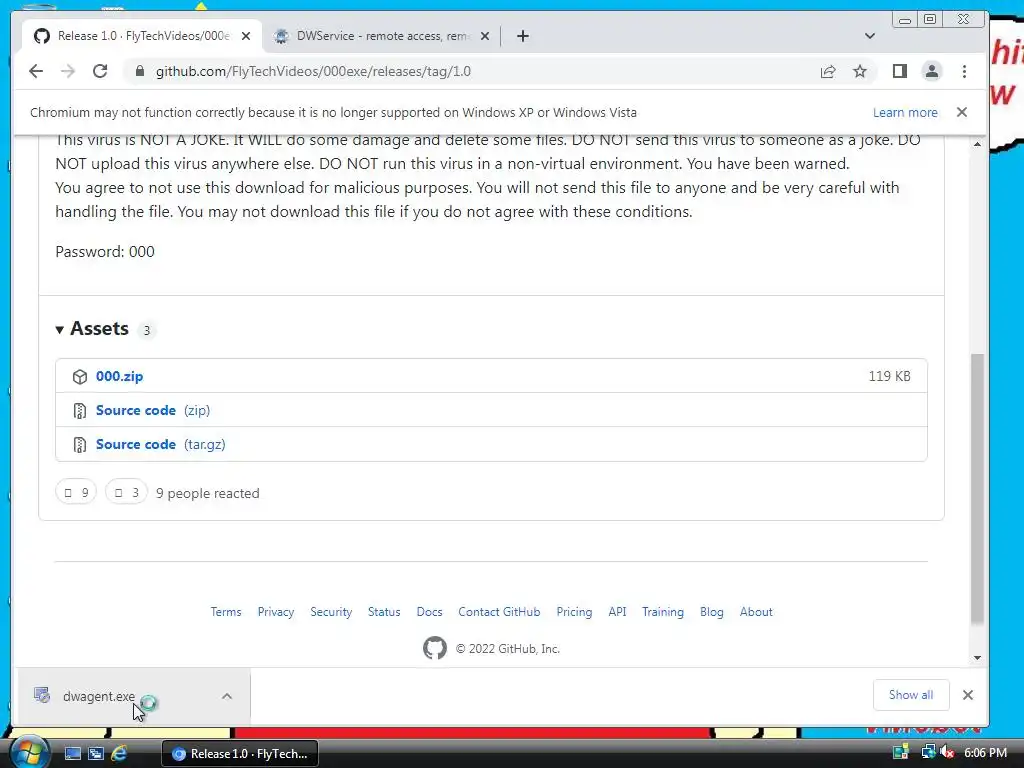The width and height of the screenshot is (1024, 768).
Task: Click the package icon beside 000.zip
Action: point(80,377)
